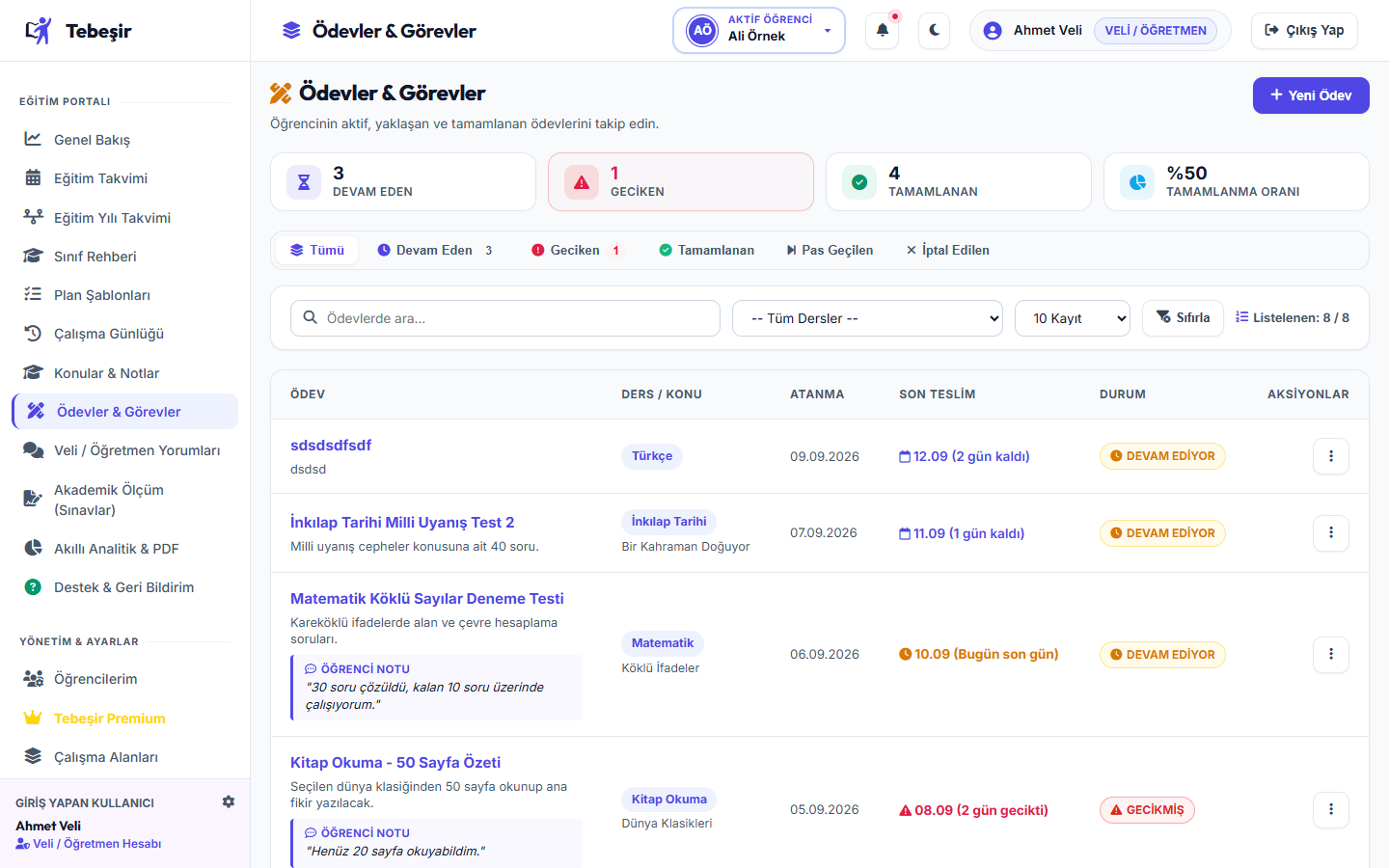1389x868 pixels.
Task: Switch to Devam Eden filter tab
Action: 435,250
